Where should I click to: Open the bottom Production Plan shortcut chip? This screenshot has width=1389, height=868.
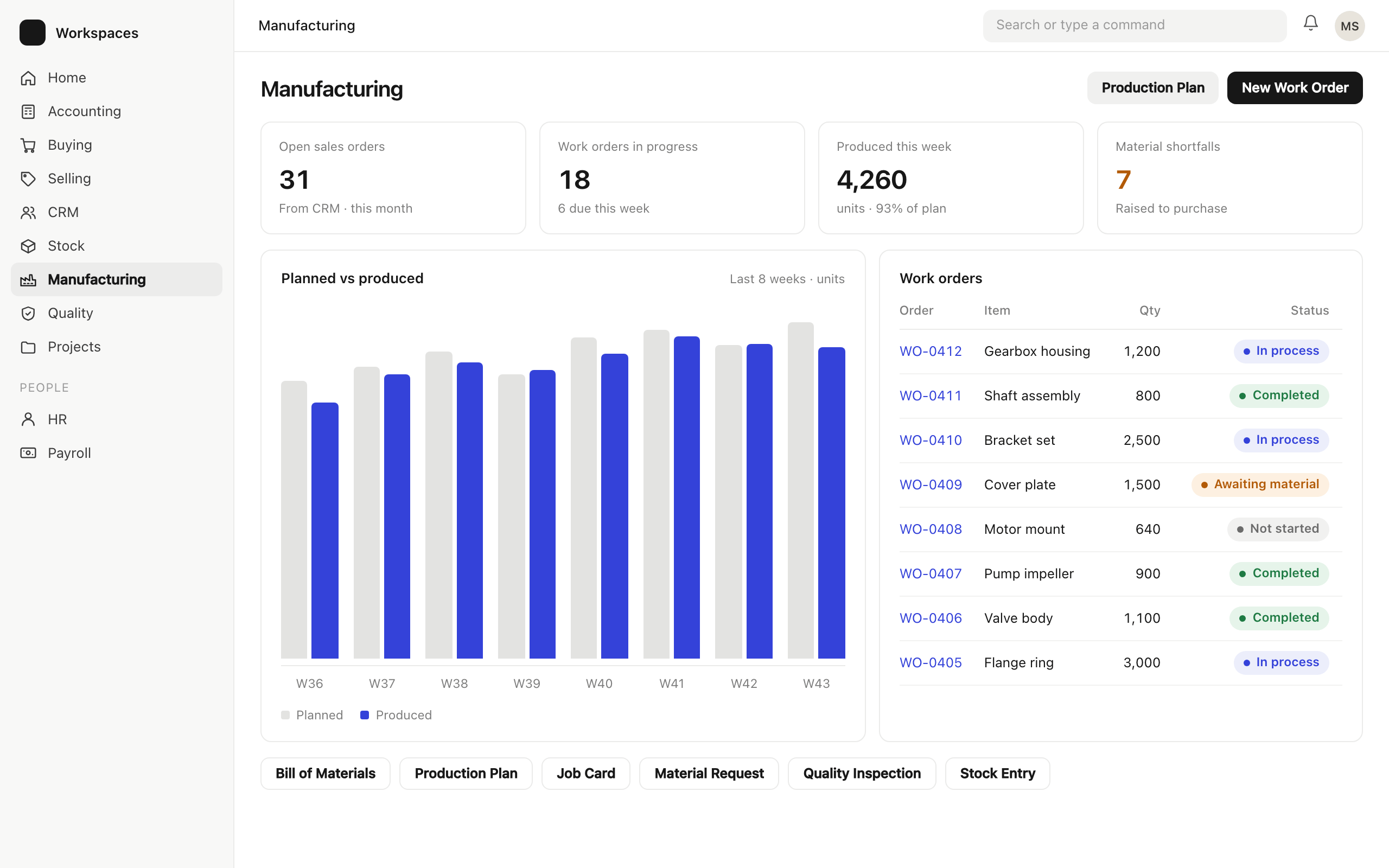[466, 773]
